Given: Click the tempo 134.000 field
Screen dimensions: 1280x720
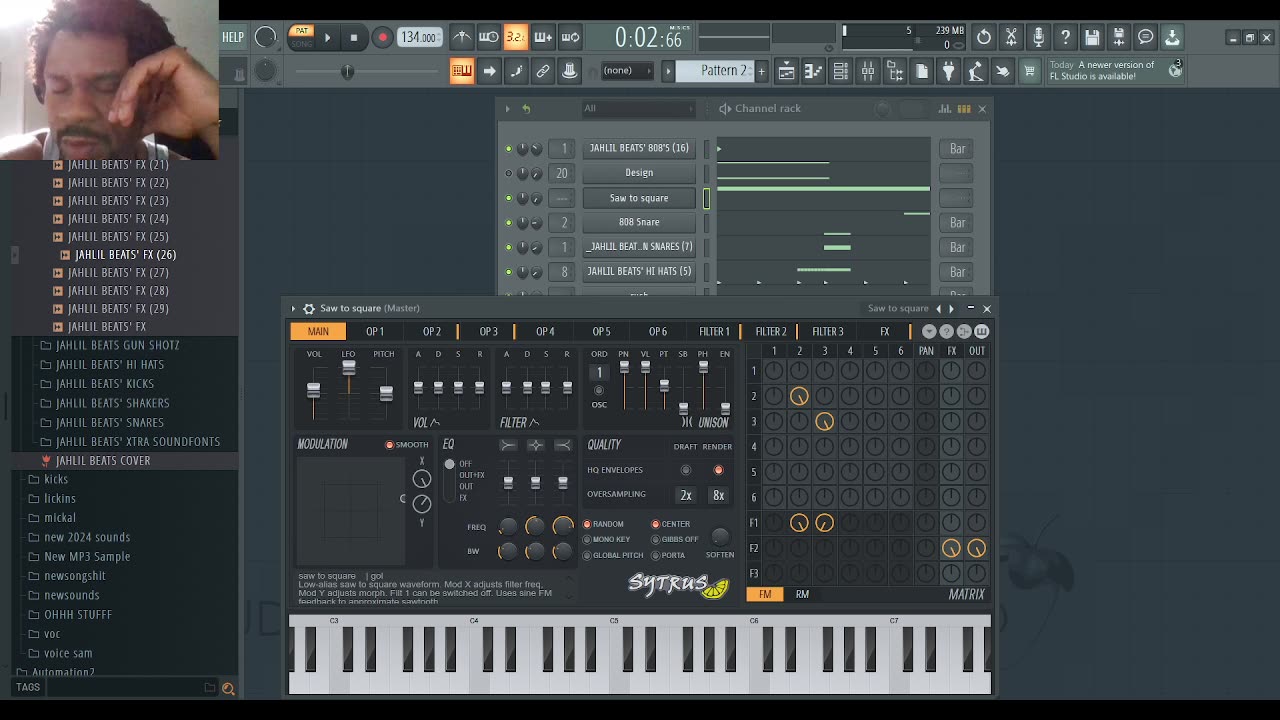Looking at the screenshot, I should point(419,38).
